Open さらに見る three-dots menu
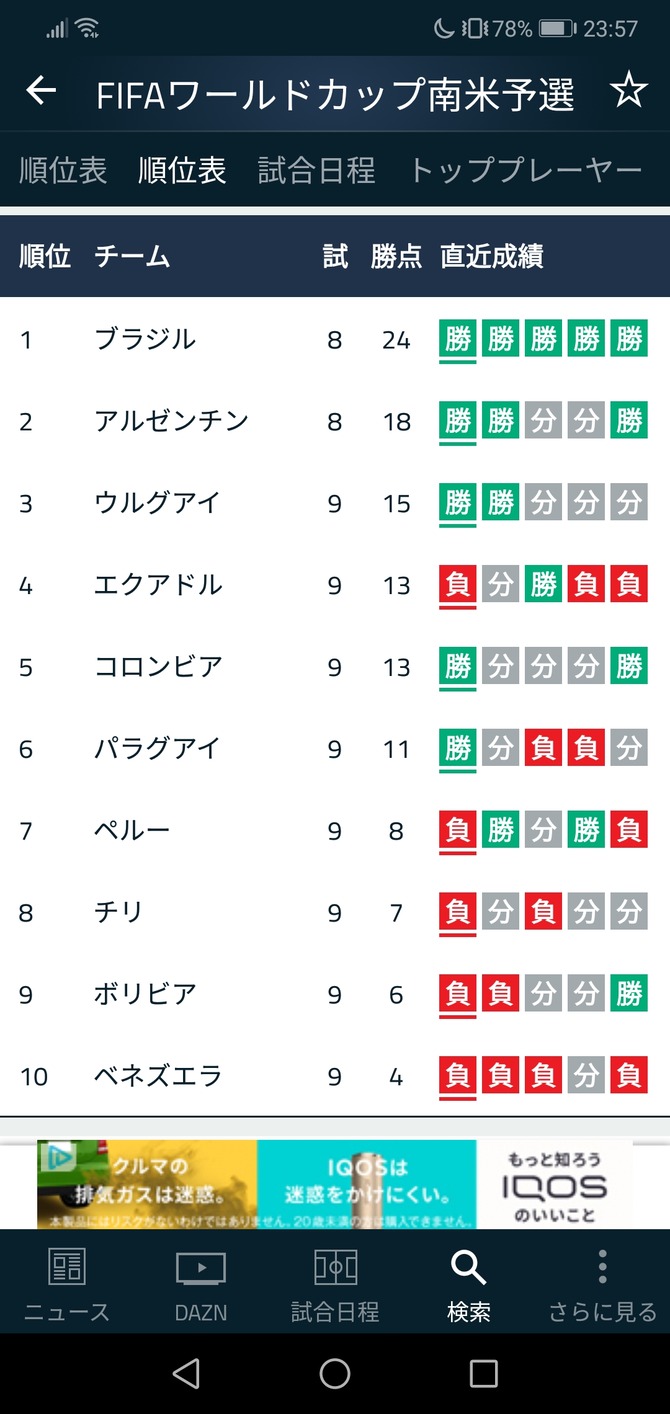The height and width of the screenshot is (1414, 670). pyautogui.click(x=602, y=1267)
